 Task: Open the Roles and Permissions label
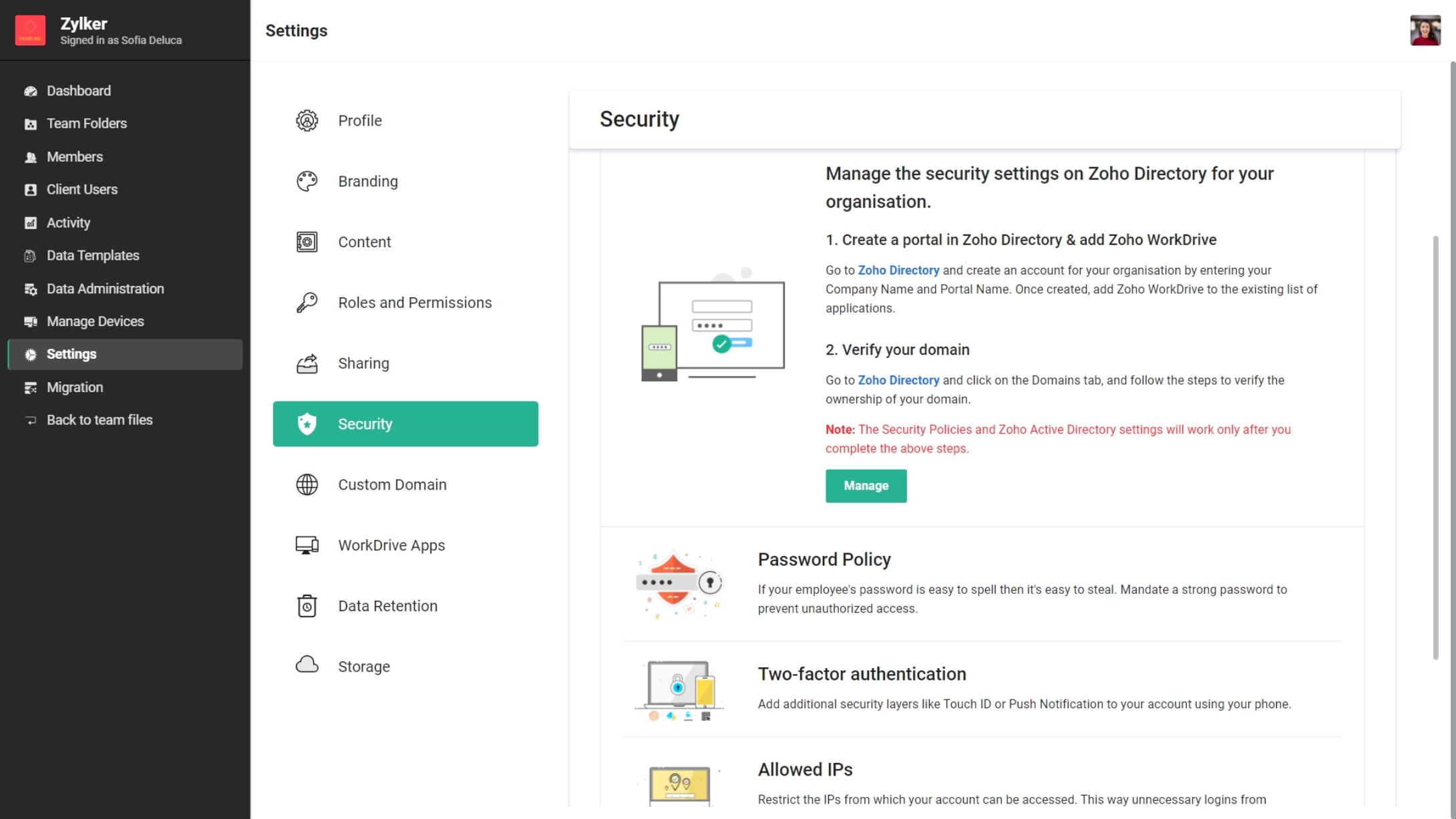[415, 303]
